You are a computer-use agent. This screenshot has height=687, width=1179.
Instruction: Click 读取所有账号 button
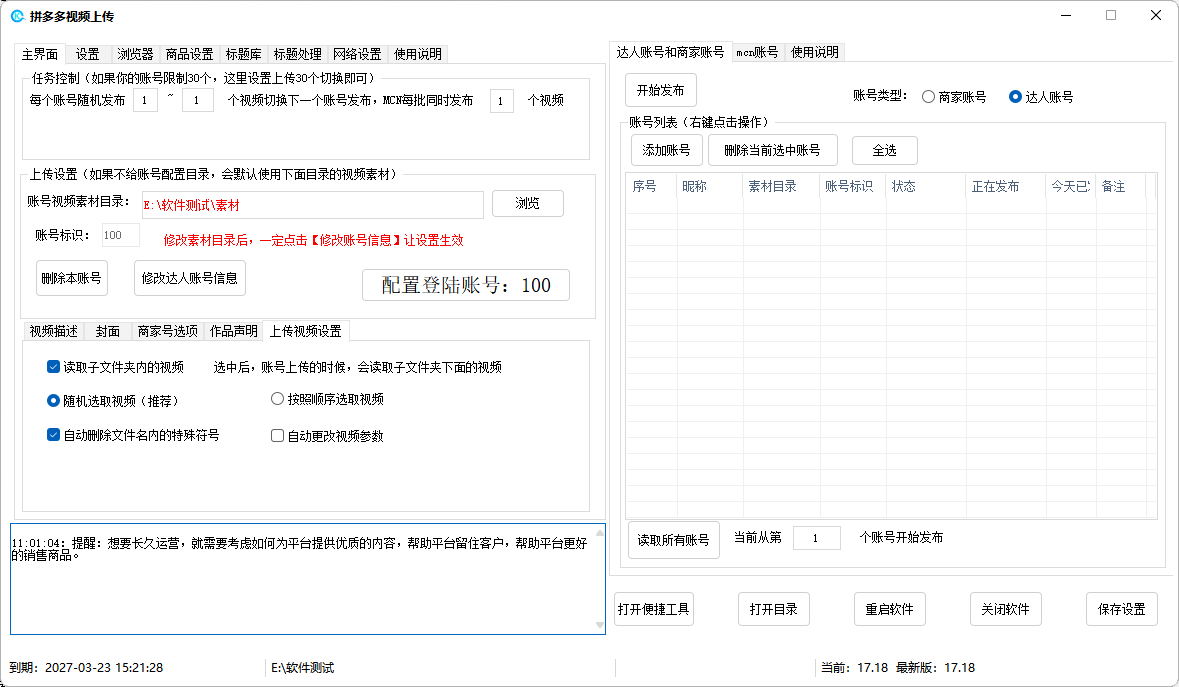(673, 540)
